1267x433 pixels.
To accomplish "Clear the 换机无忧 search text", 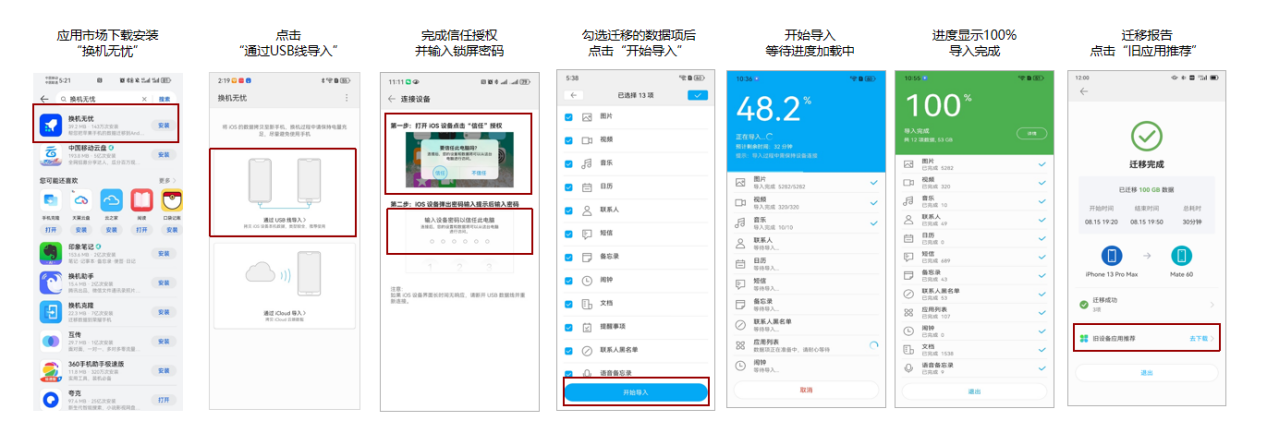I will (x=144, y=99).
